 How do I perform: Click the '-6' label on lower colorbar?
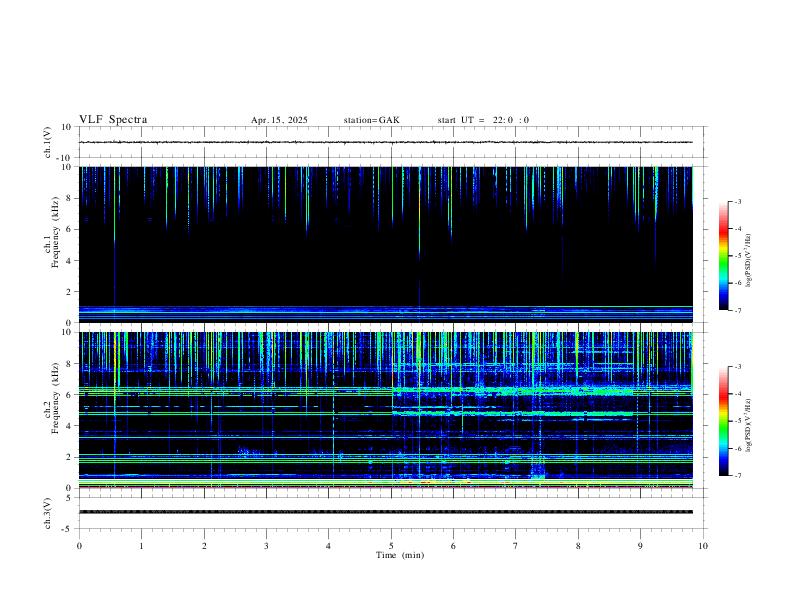pyautogui.click(x=737, y=448)
